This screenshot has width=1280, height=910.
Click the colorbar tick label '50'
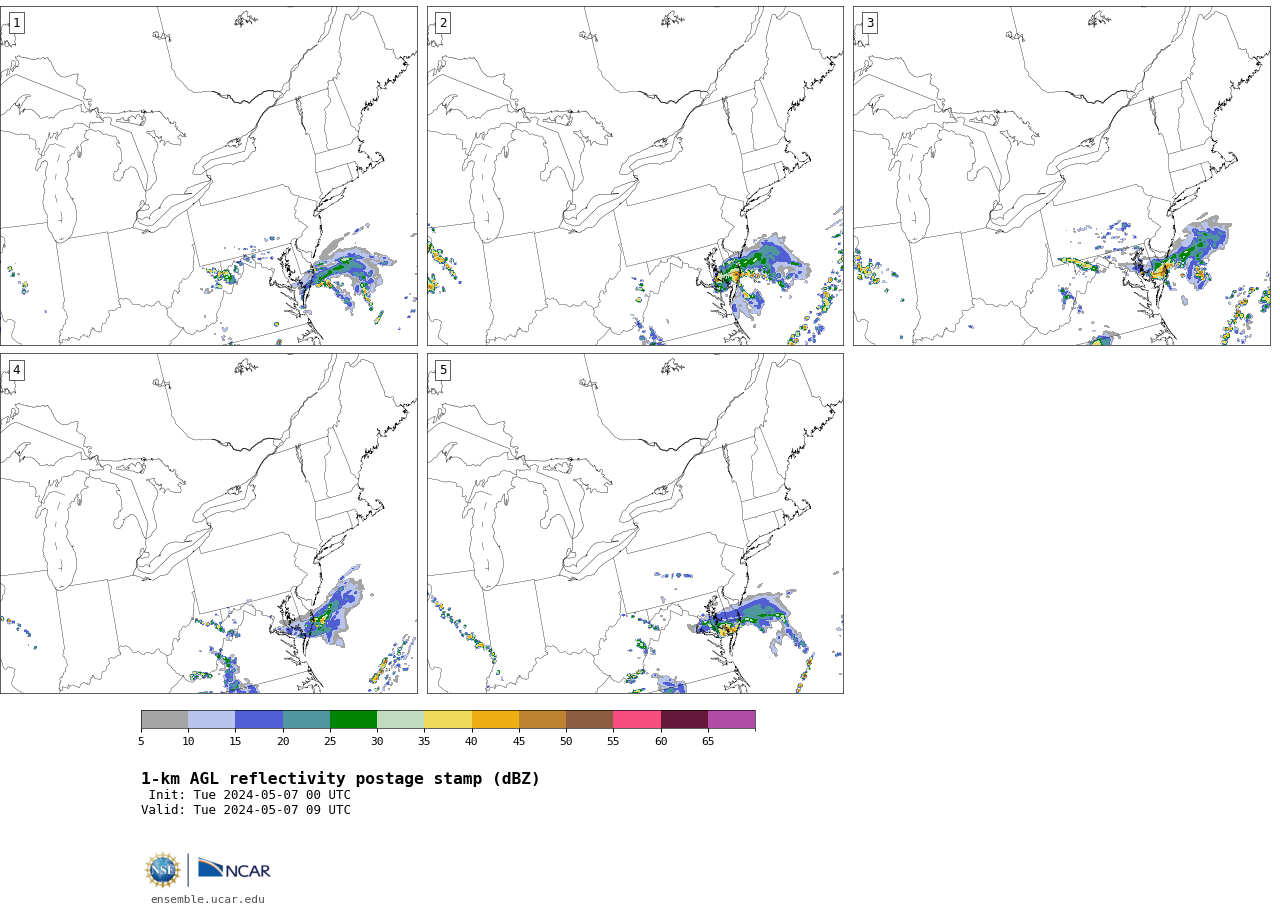coord(566,741)
